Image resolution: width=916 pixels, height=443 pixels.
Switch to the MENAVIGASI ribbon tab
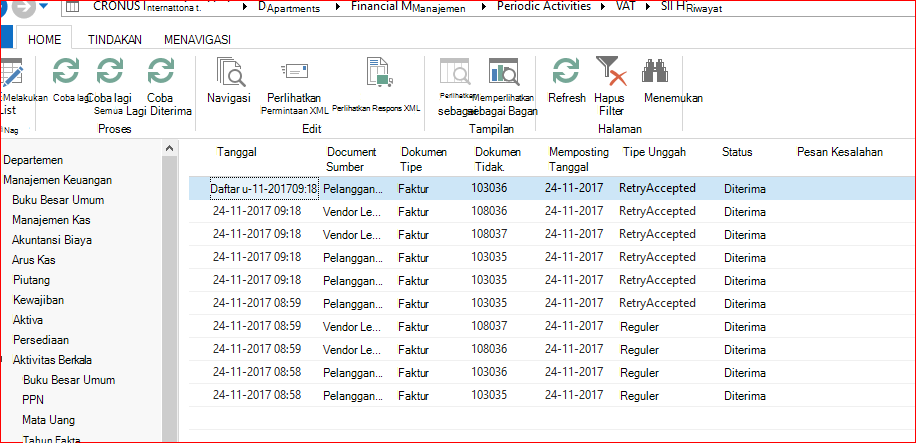click(x=197, y=40)
